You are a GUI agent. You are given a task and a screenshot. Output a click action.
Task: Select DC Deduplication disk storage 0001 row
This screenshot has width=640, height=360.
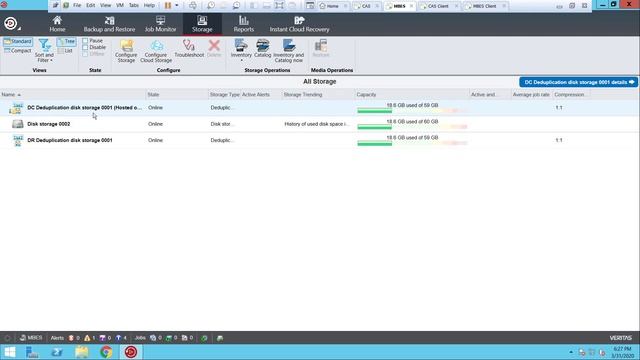point(320,108)
